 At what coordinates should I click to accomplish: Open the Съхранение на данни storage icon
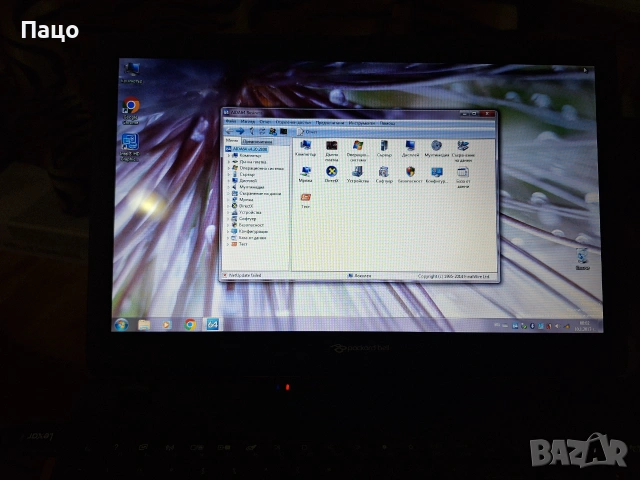coord(463,151)
